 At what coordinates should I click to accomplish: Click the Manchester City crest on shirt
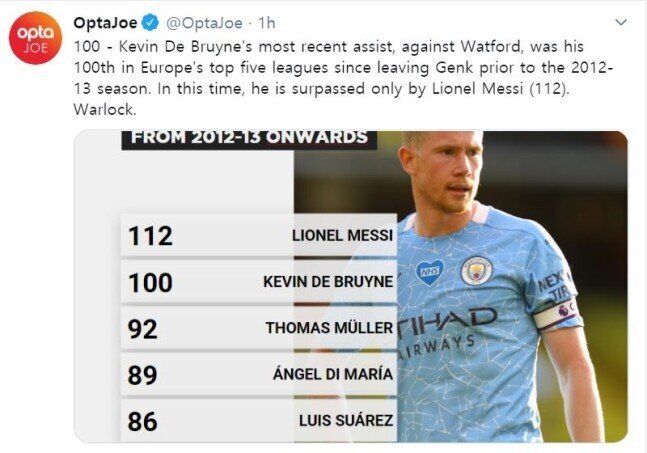[477, 271]
